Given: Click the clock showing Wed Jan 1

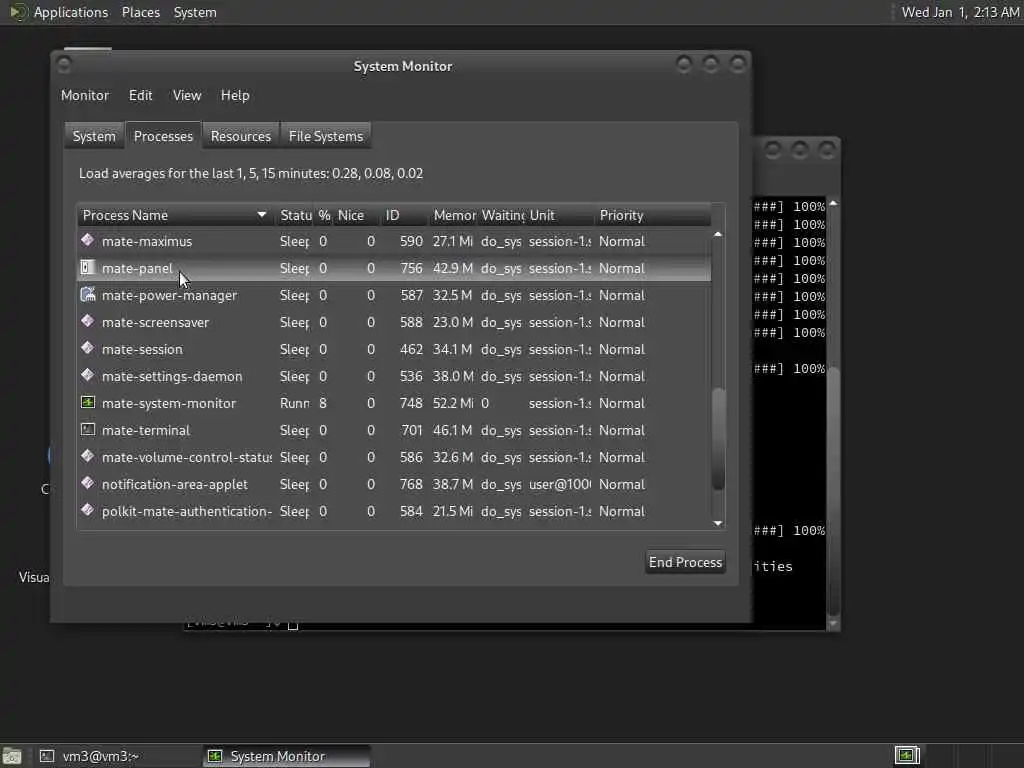Looking at the screenshot, I should pos(960,12).
